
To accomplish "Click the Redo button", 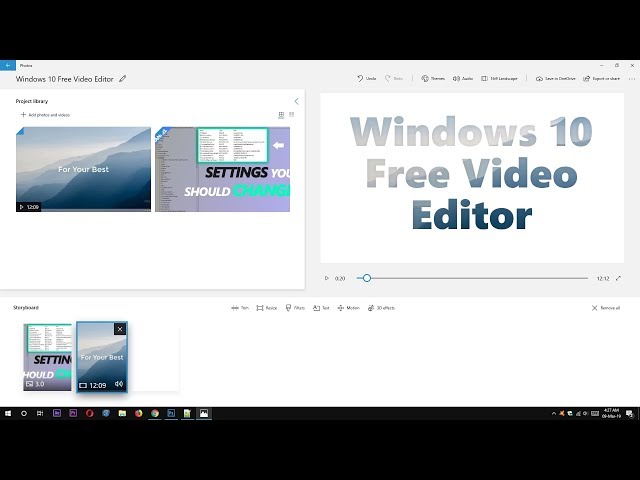I will tap(394, 78).
